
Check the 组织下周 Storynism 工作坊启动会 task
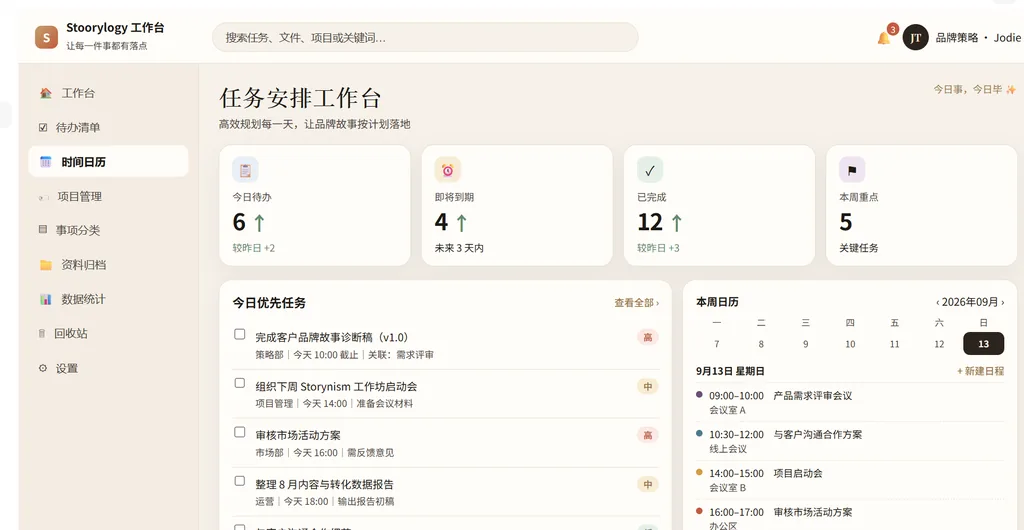240,383
